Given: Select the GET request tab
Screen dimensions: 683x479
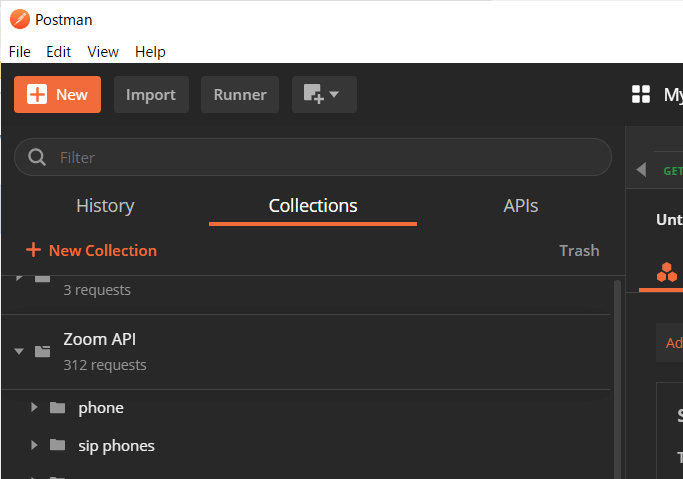Looking at the screenshot, I should (673, 171).
